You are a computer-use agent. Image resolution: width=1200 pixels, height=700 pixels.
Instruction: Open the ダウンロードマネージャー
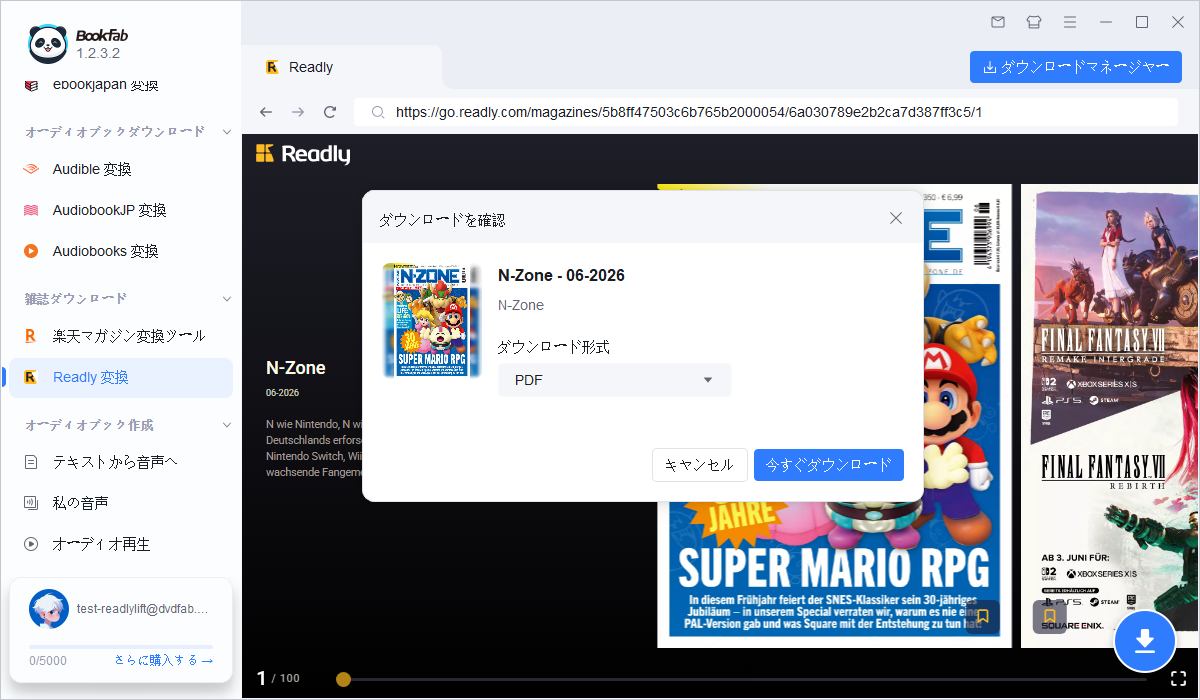[1076, 67]
